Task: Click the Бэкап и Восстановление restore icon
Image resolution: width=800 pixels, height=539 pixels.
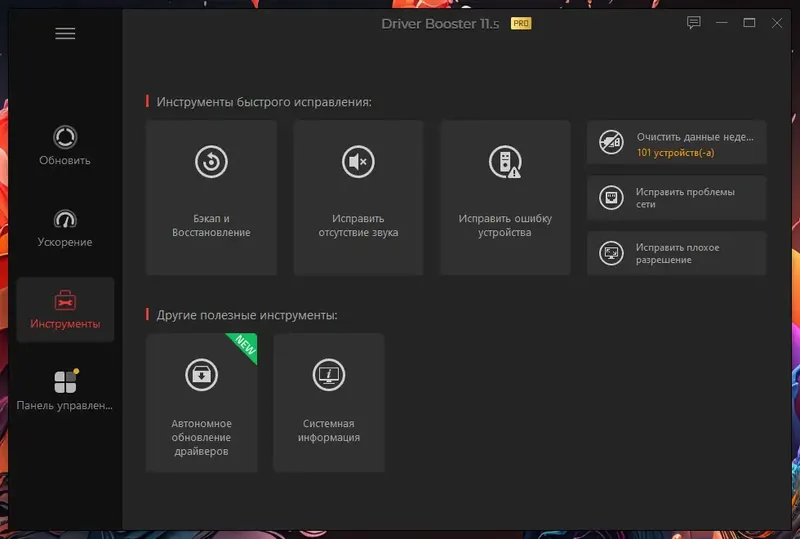Action: (211, 162)
